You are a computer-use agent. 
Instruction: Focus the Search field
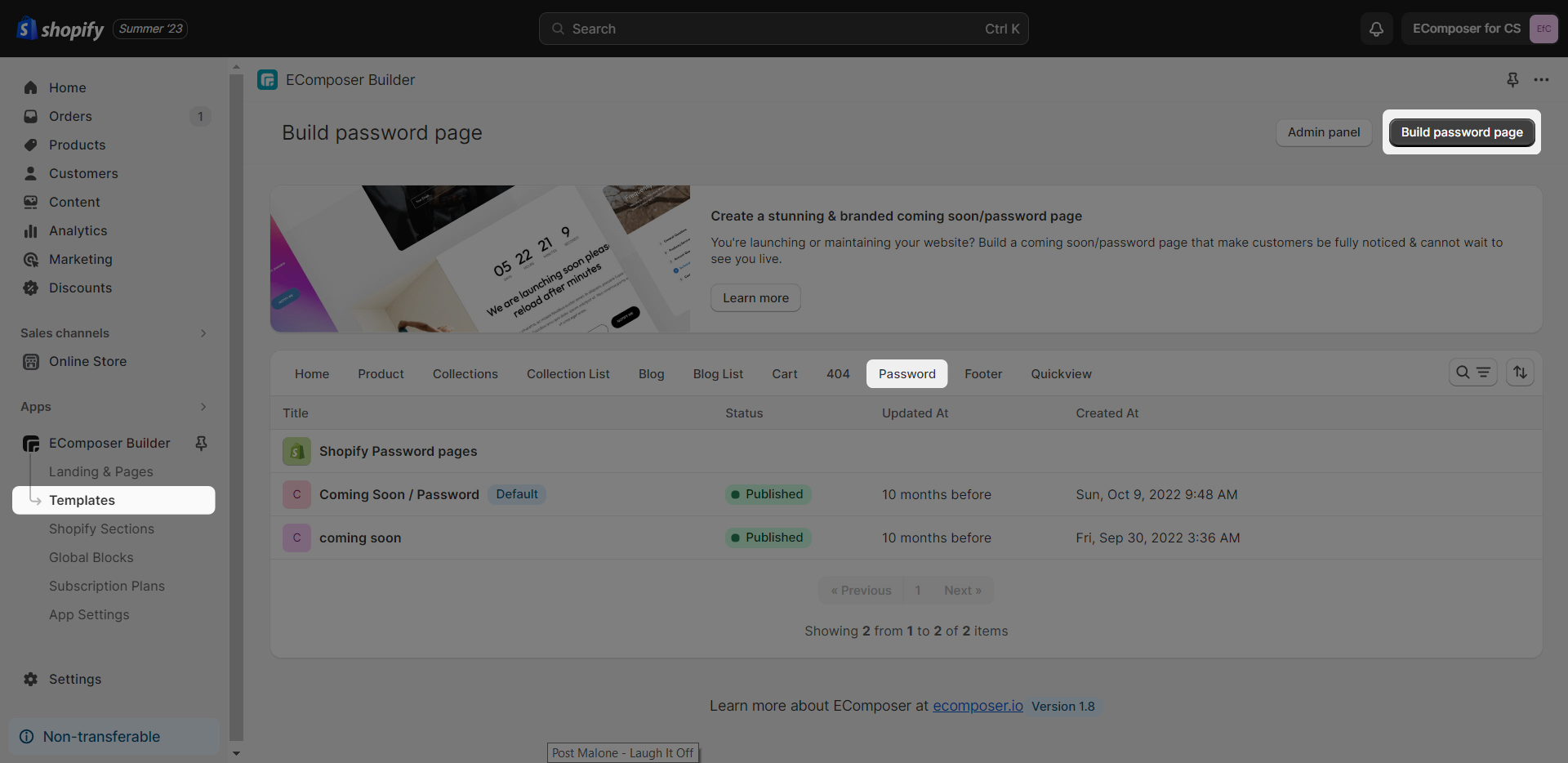[784, 29]
